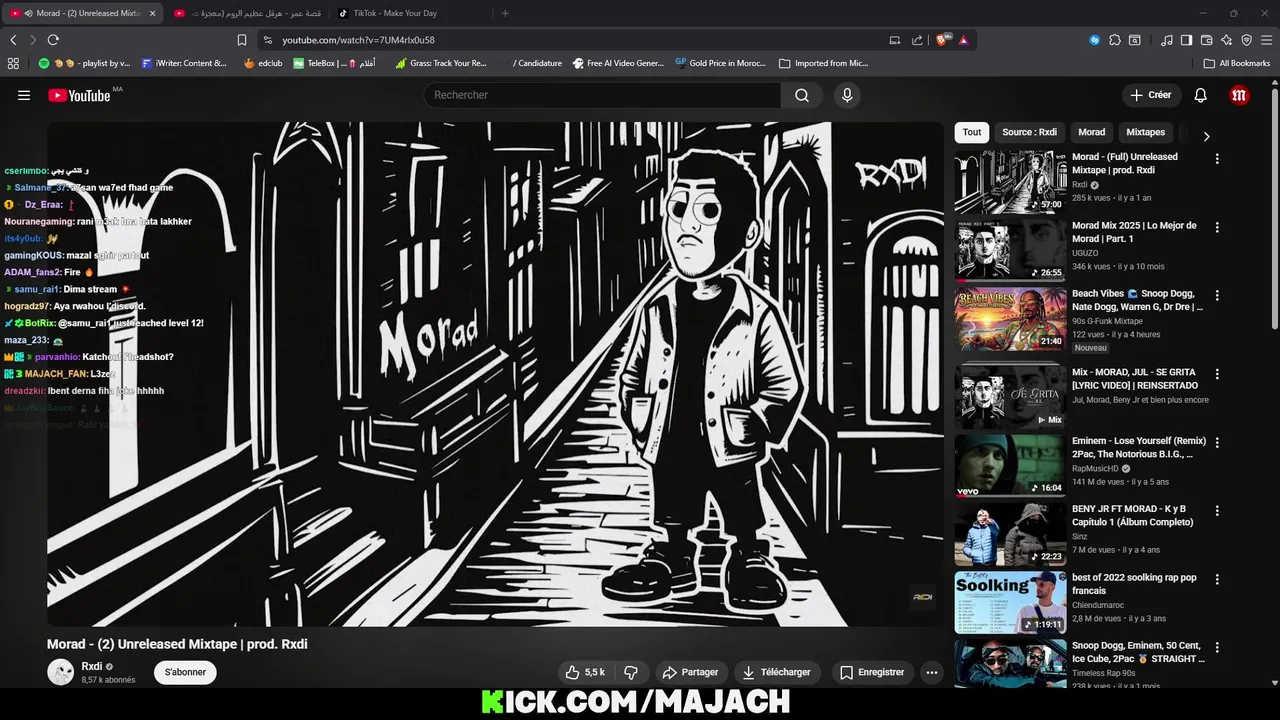1280x720 pixels.
Task: Open the extensions puzzle icon
Action: tap(1114, 40)
